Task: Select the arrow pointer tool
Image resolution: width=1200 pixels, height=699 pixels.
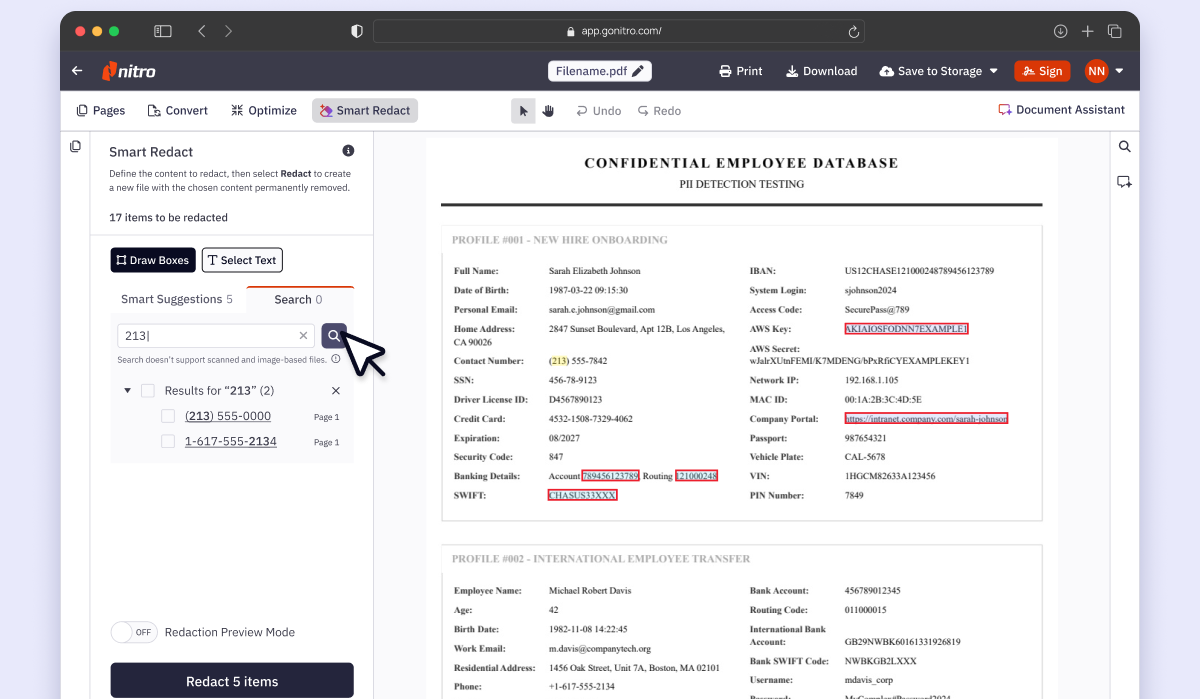Action: point(523,111)
